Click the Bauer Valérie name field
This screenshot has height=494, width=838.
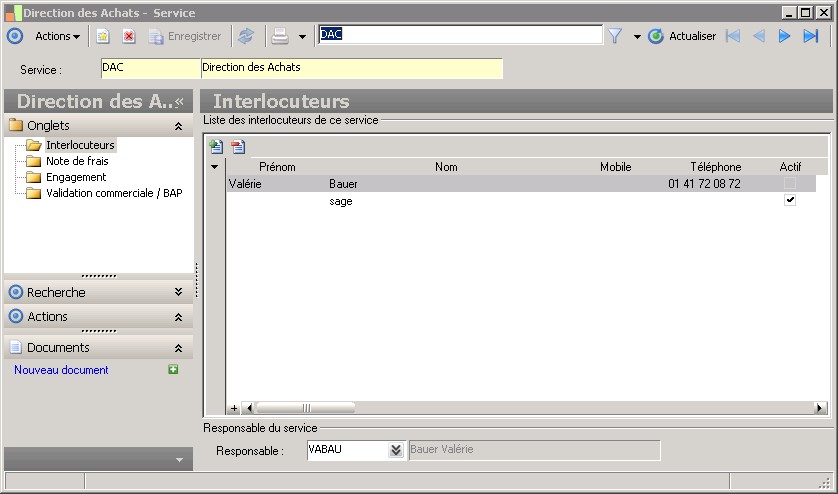point(534,450)
